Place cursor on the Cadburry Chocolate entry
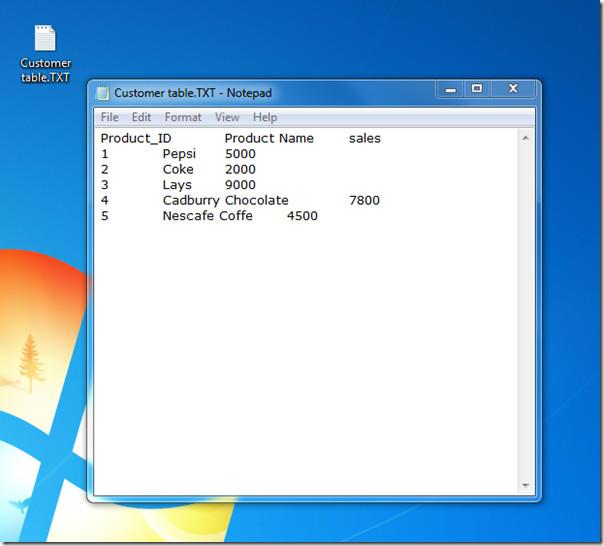604x546 pixels. point(225,200)
